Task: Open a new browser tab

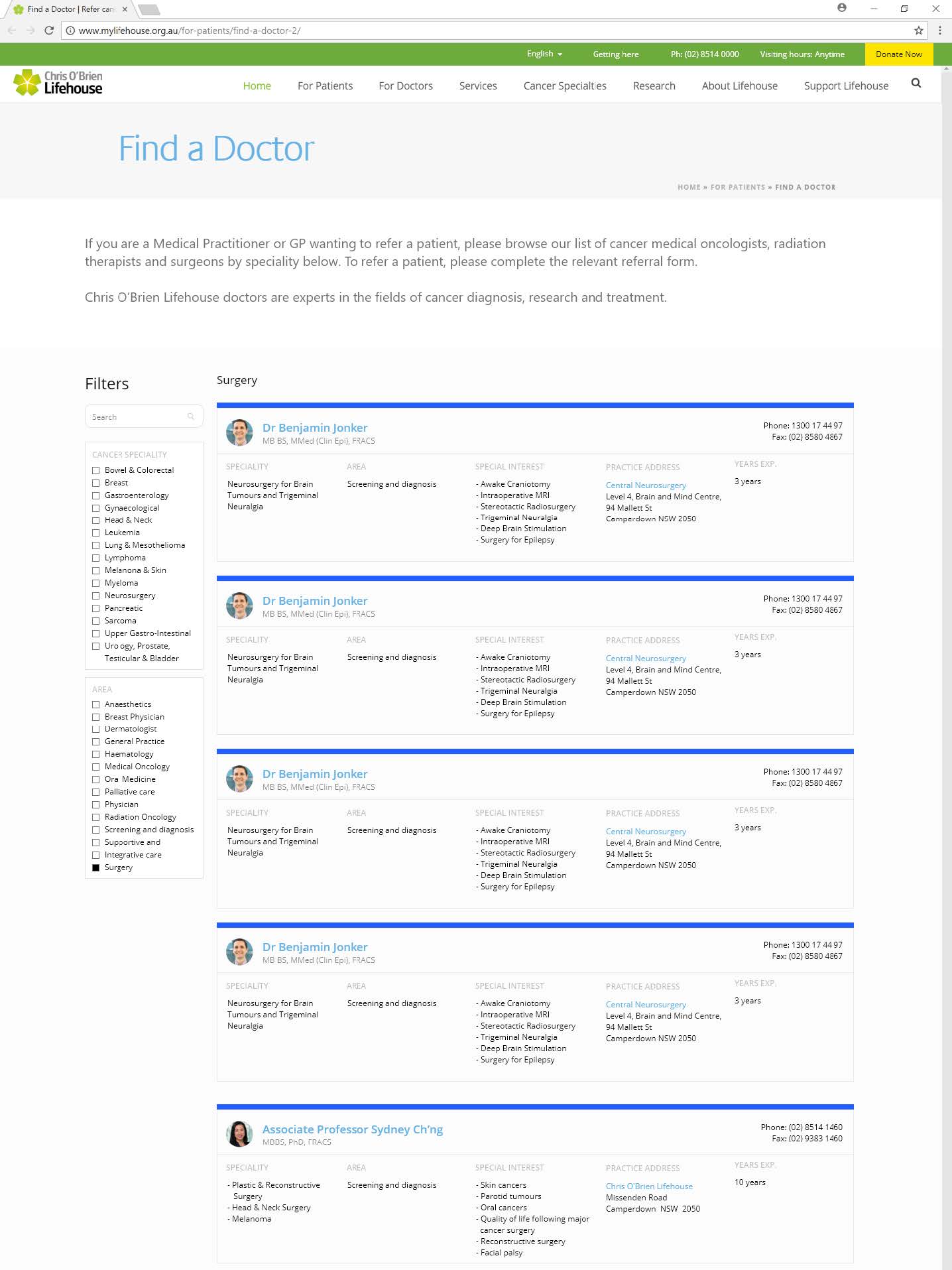Action: click(x=149, y=9)
